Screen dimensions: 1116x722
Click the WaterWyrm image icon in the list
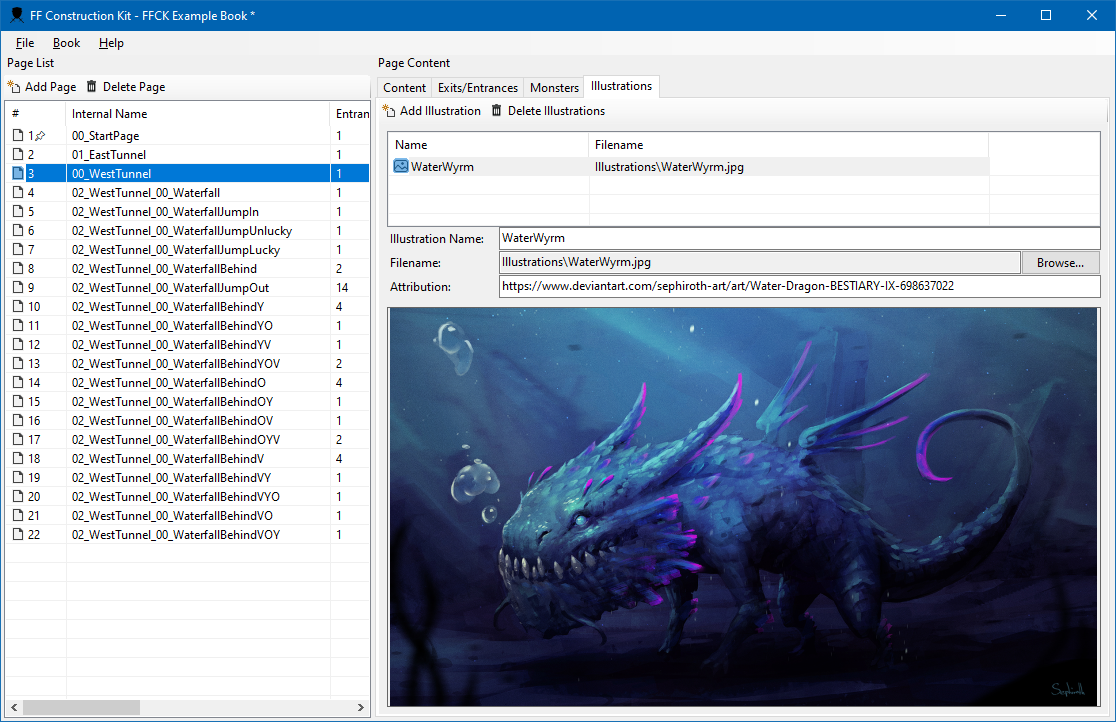(x=401, y=166)
